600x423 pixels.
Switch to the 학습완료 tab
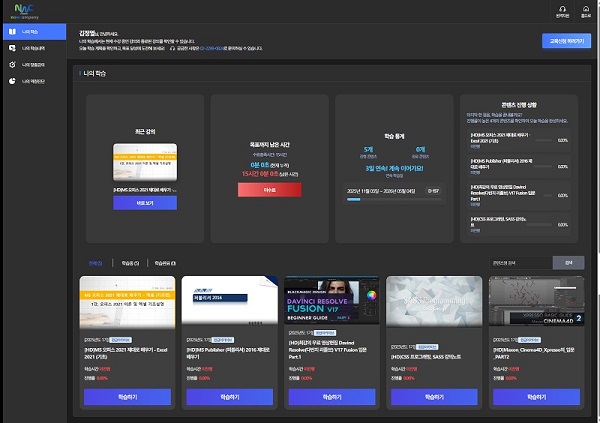[x=164, y=263]
